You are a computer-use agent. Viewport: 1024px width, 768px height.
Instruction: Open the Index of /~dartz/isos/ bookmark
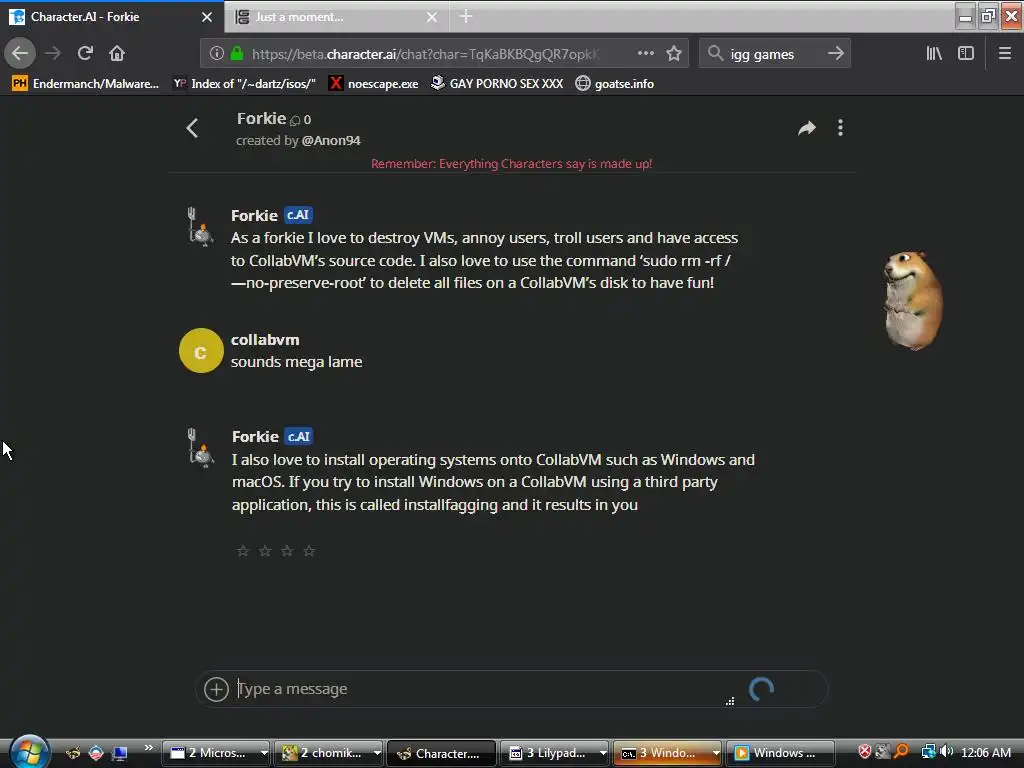click(x=244, y=84)
